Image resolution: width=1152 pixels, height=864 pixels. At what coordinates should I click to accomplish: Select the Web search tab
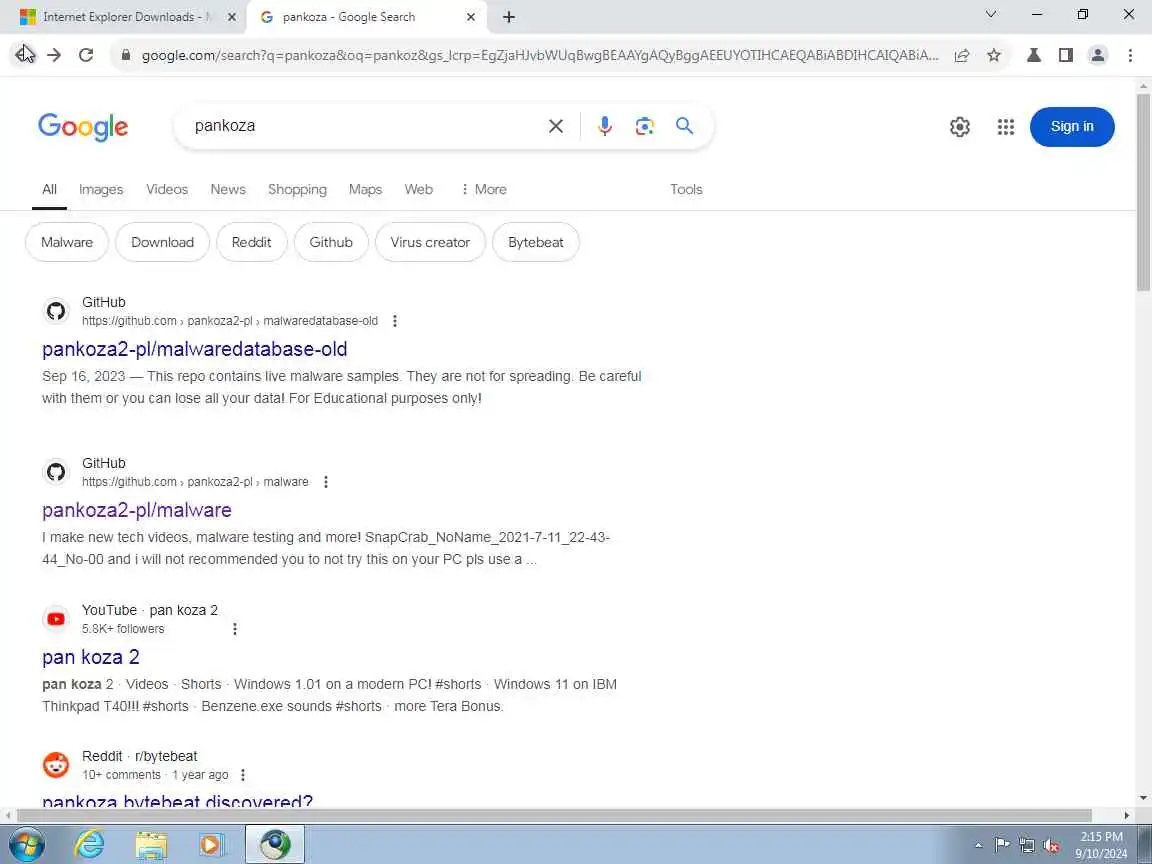point(418,190)
